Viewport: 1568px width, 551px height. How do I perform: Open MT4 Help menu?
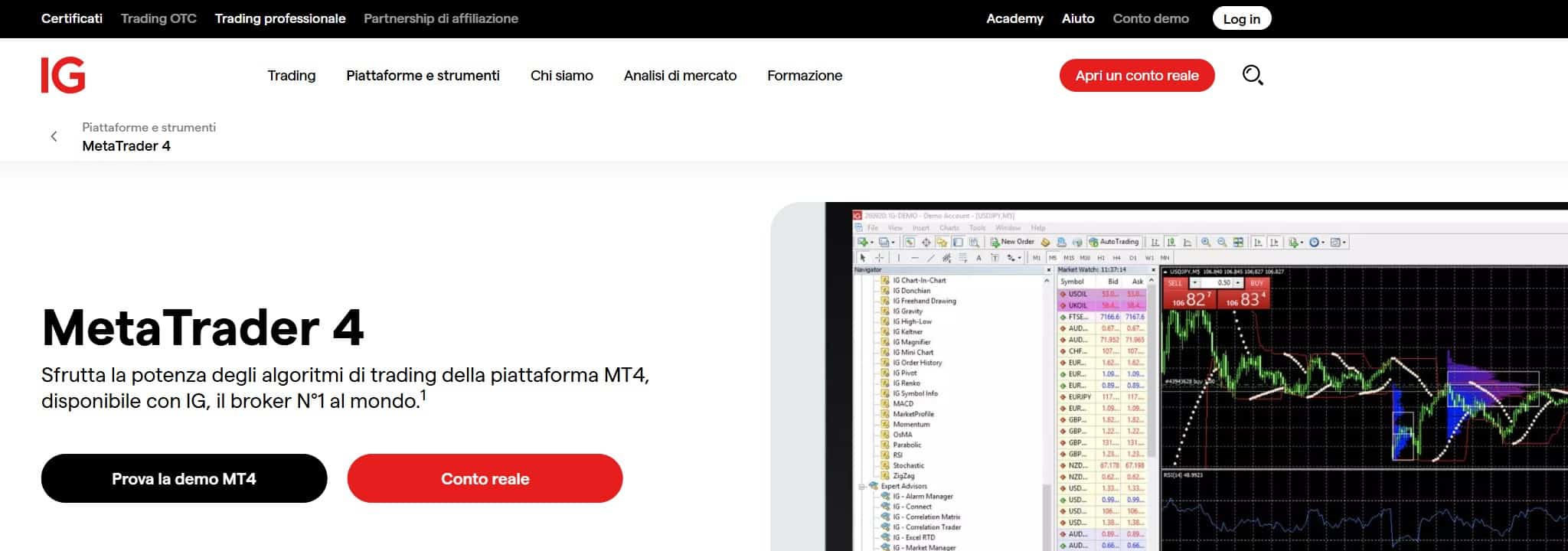[1038, 228]
